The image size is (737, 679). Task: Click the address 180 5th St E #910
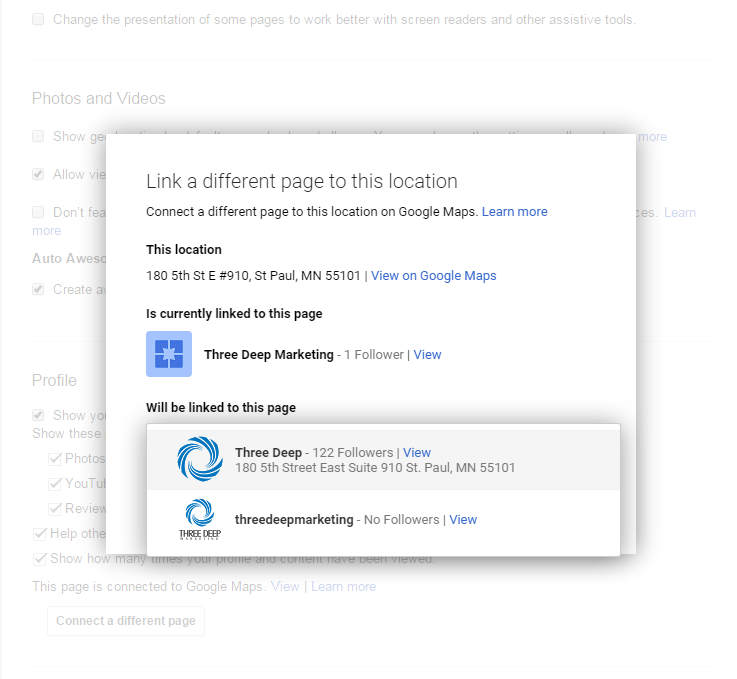click(x=253, y=275)
